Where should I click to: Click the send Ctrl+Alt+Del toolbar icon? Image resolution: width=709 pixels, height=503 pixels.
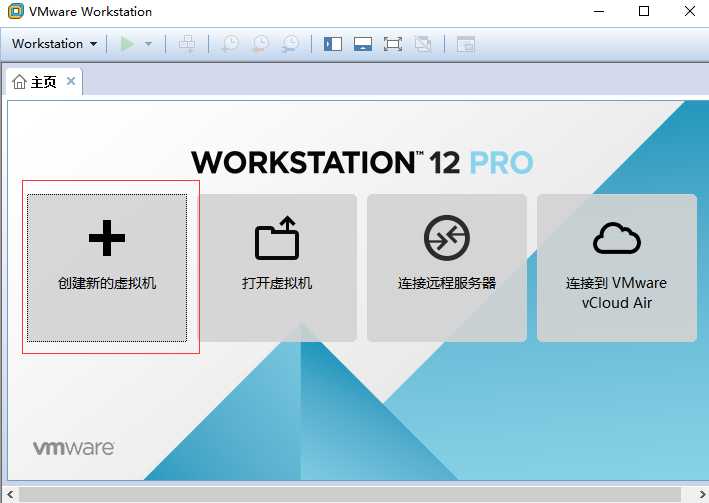(x=187, y=44)
